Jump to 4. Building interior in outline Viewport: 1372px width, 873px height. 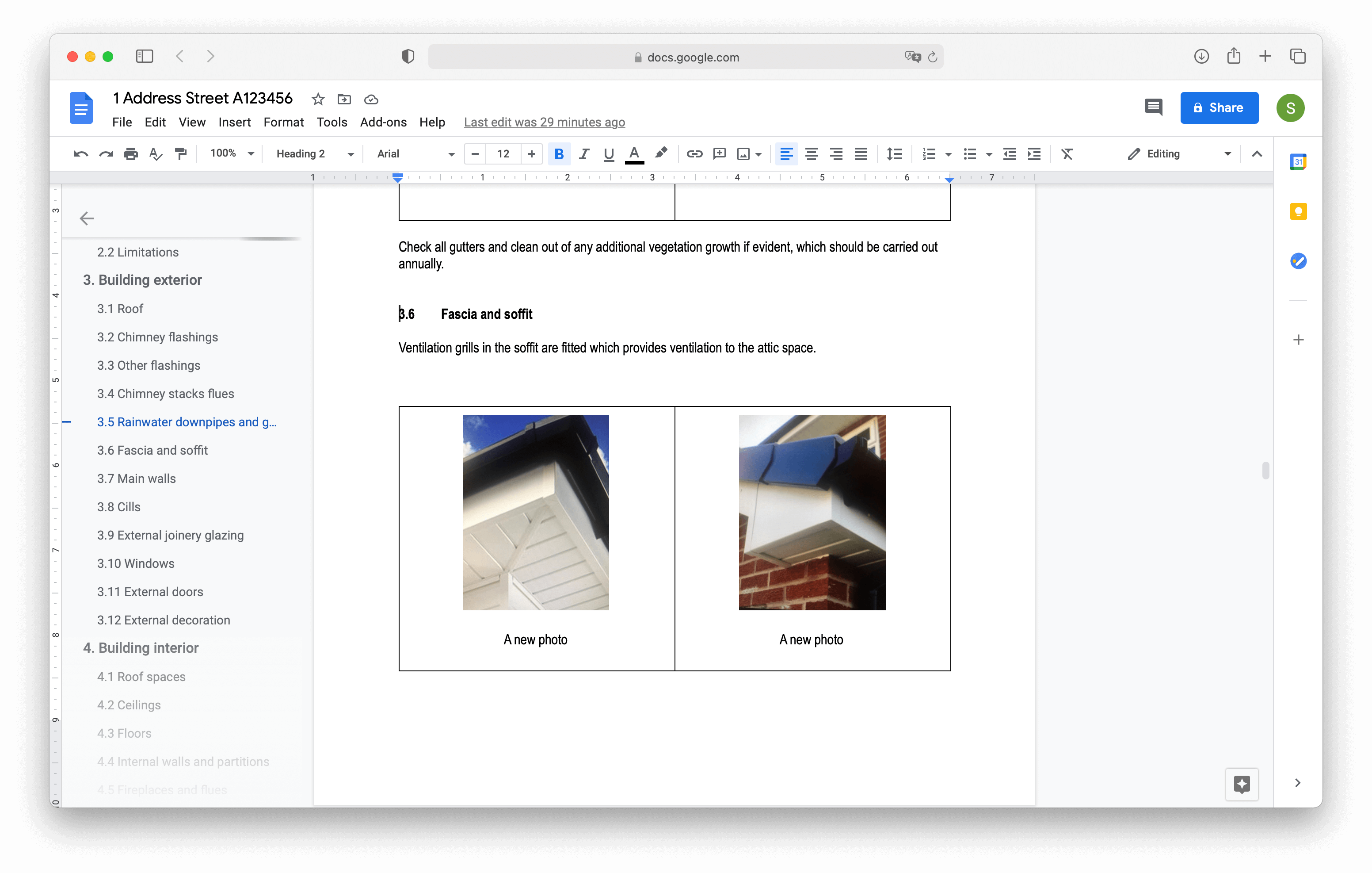click(140, 648)
